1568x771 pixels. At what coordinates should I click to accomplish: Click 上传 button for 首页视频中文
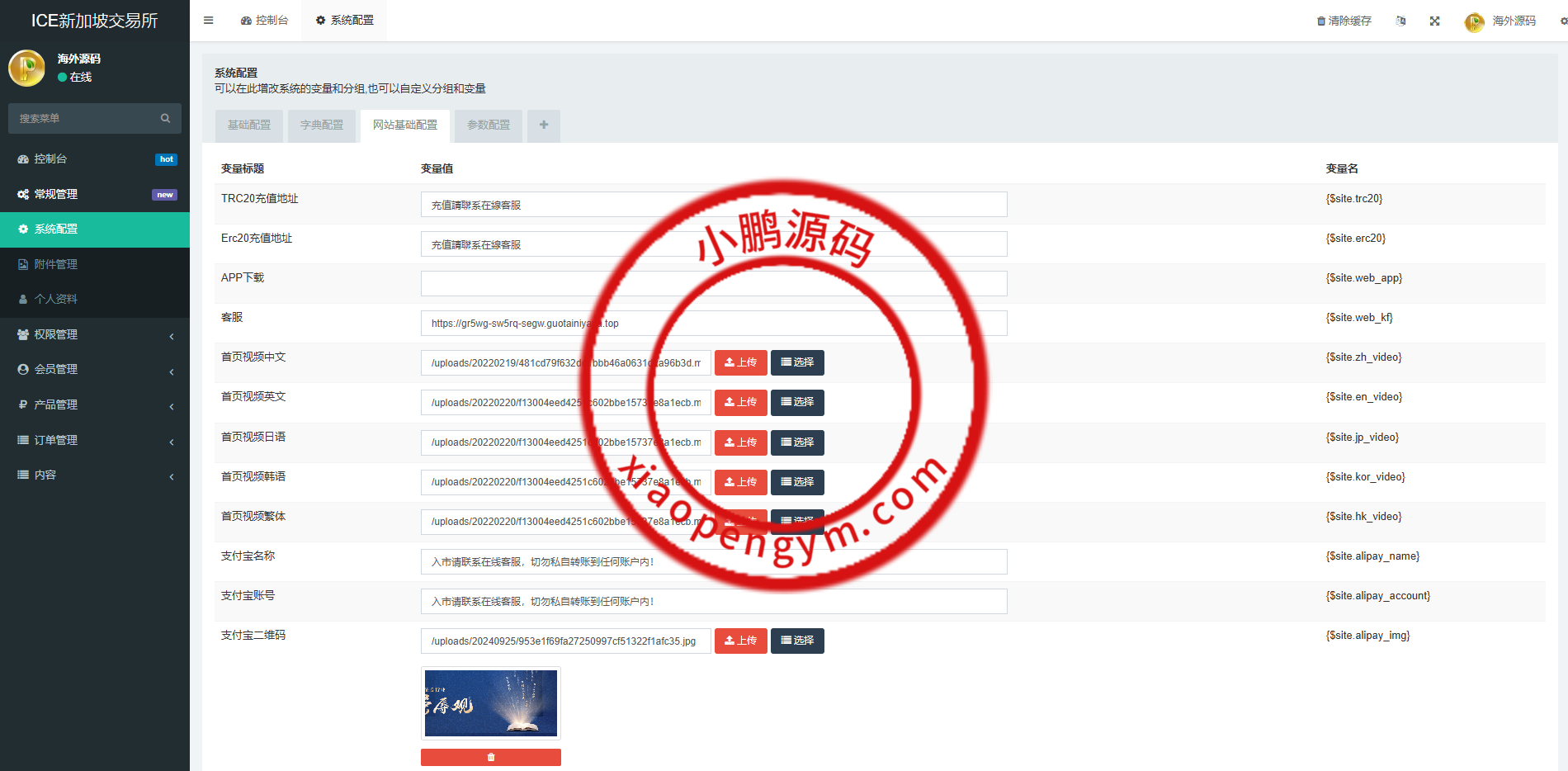pyautogui.click(x=740, y=363)
